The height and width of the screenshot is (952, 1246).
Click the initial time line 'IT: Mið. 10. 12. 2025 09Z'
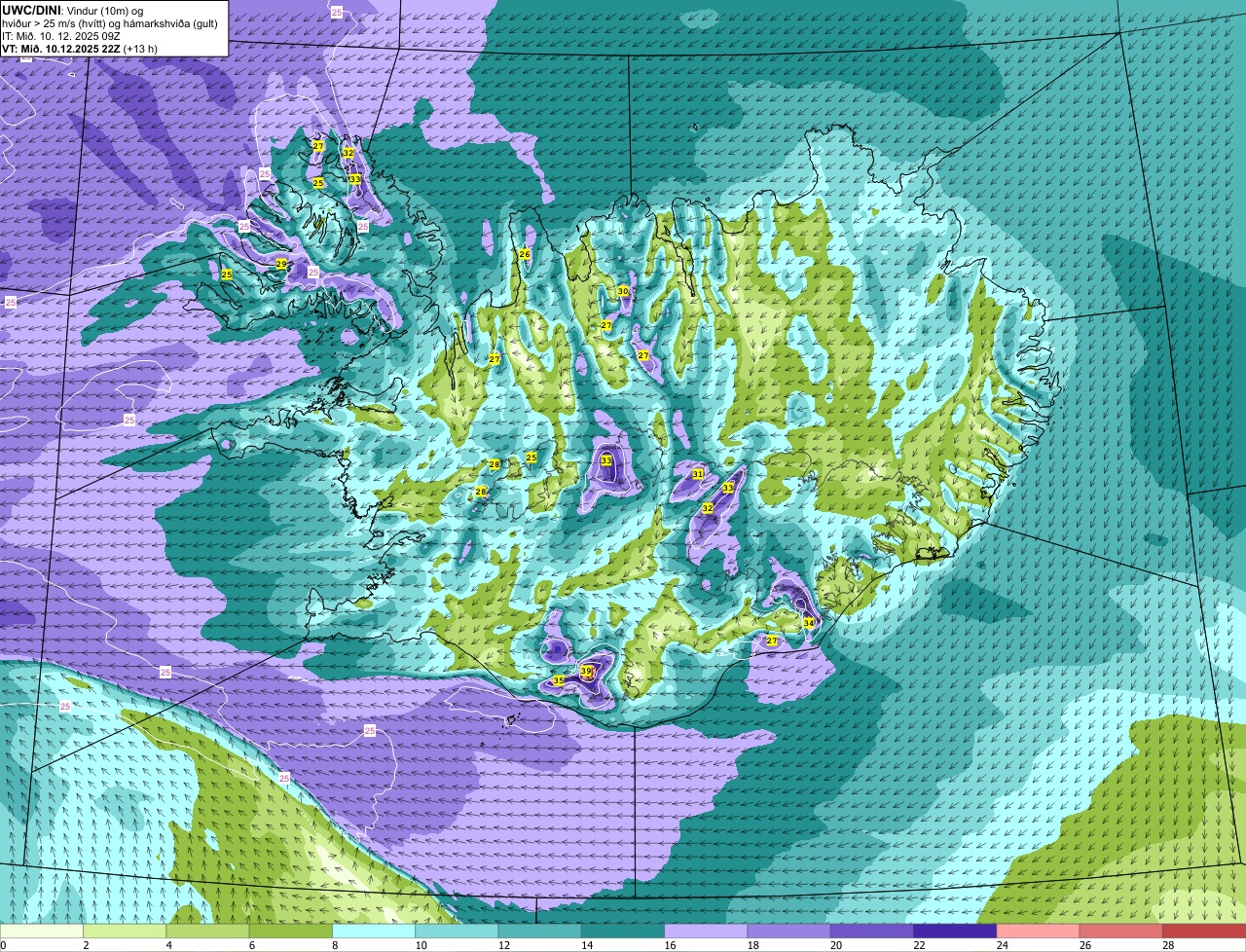point(61,36)
